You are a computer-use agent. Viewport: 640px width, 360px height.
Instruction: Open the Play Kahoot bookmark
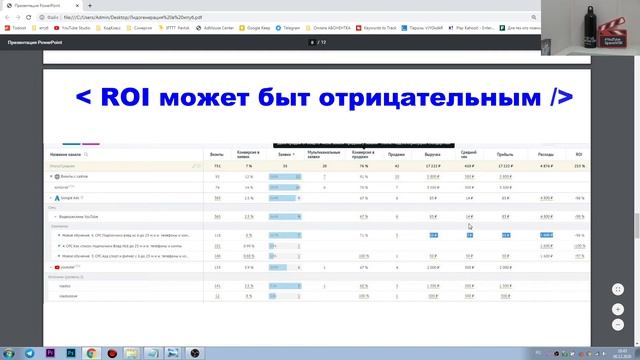pos(471,28)
